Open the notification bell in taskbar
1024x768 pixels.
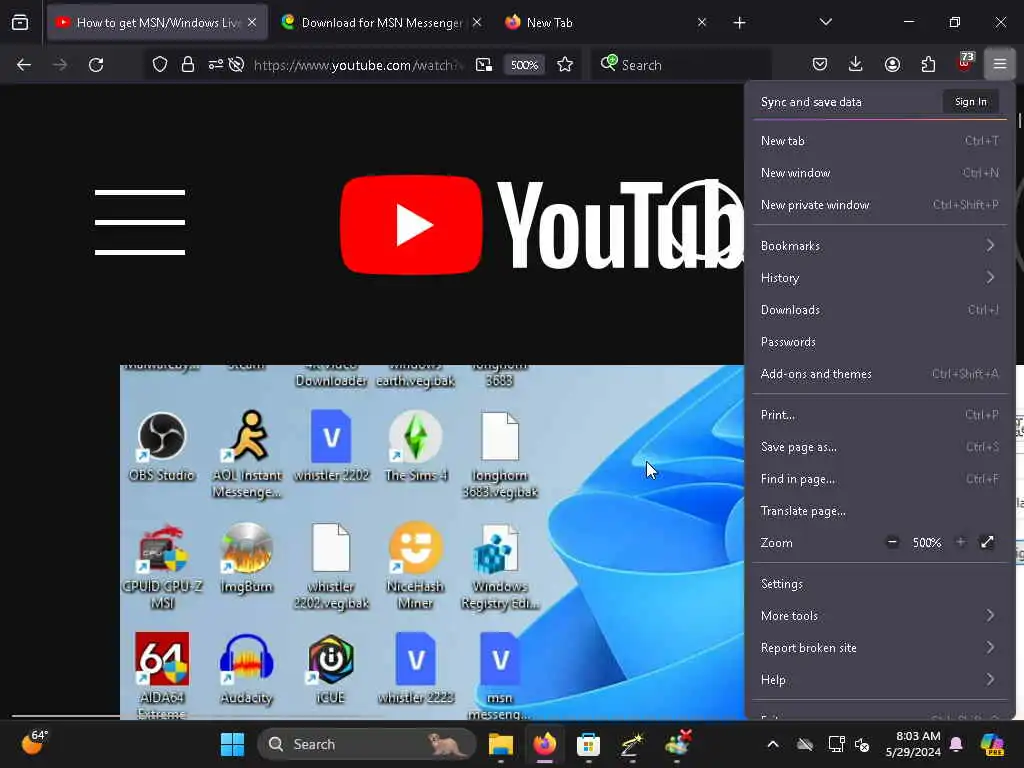point(956,744)
